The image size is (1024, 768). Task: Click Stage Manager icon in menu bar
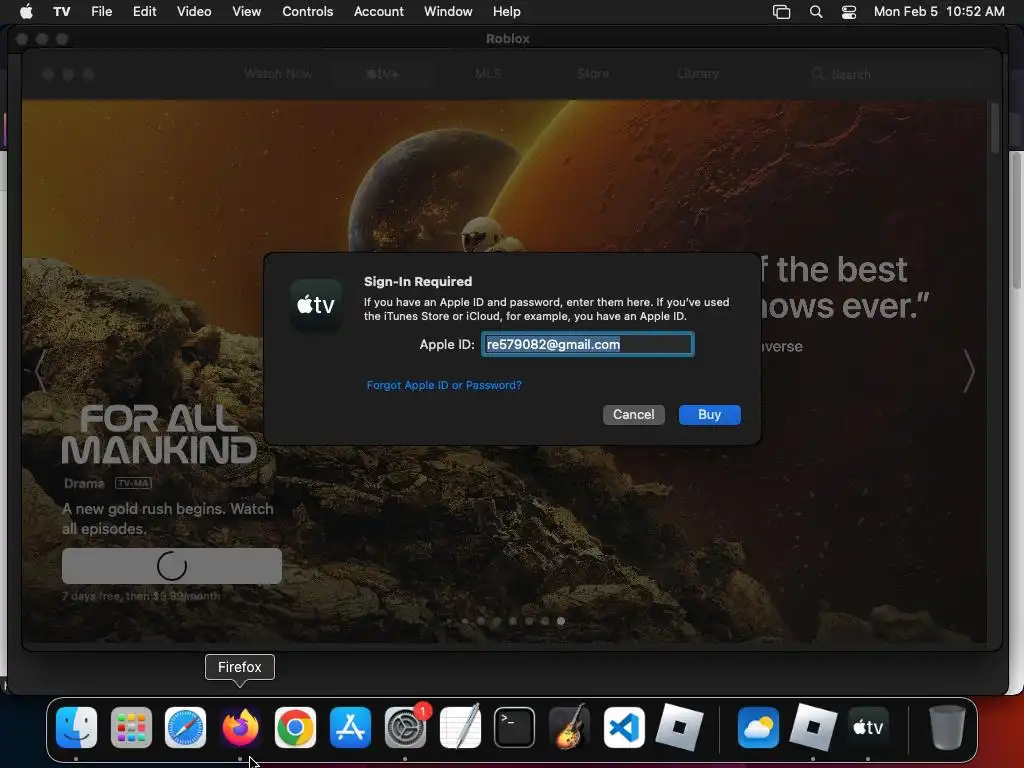click(782, 12)
